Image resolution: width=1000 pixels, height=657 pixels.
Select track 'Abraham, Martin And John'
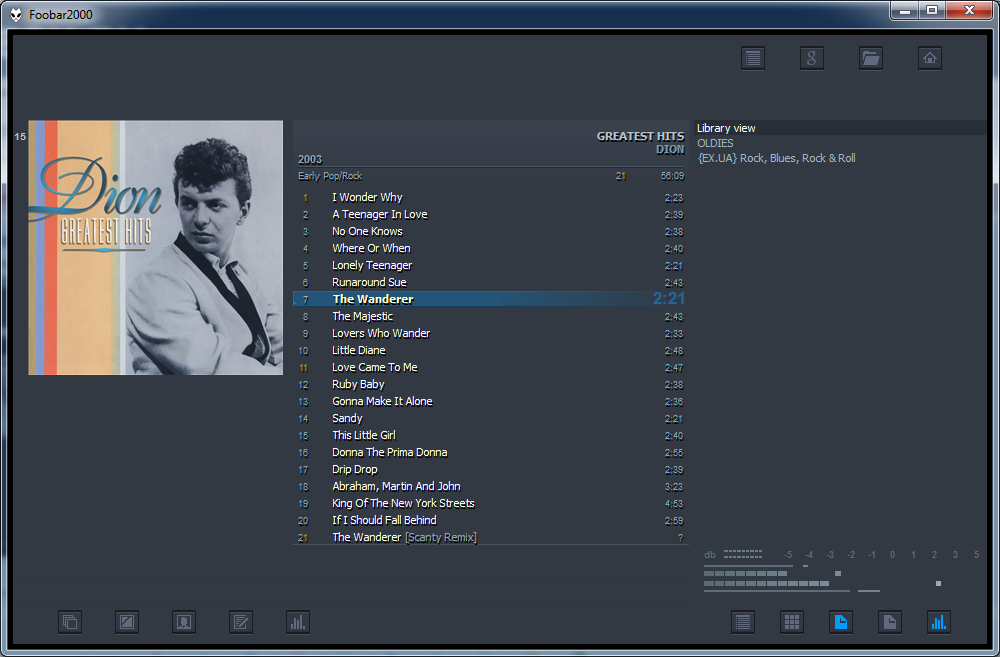396,486
